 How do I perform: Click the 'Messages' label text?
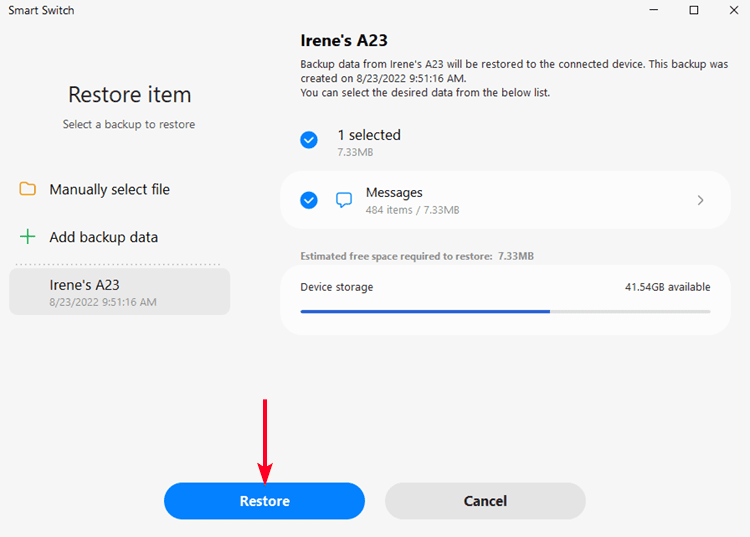pyautogui.click(x=394, y=192)
